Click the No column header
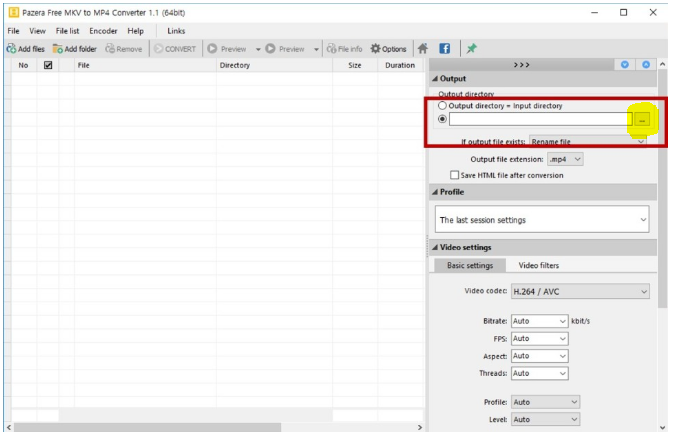The image size is (673, 436). coord(23,65)
